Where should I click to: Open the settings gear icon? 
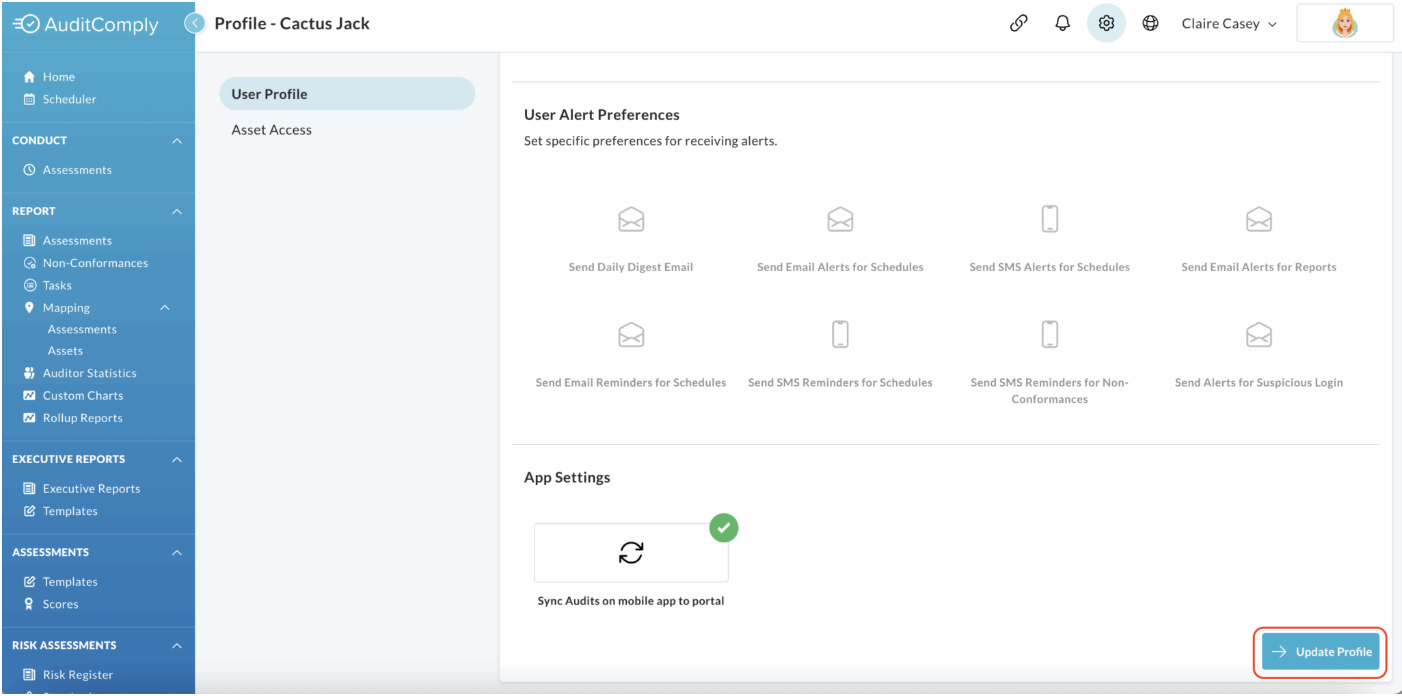click(1106, 24)
